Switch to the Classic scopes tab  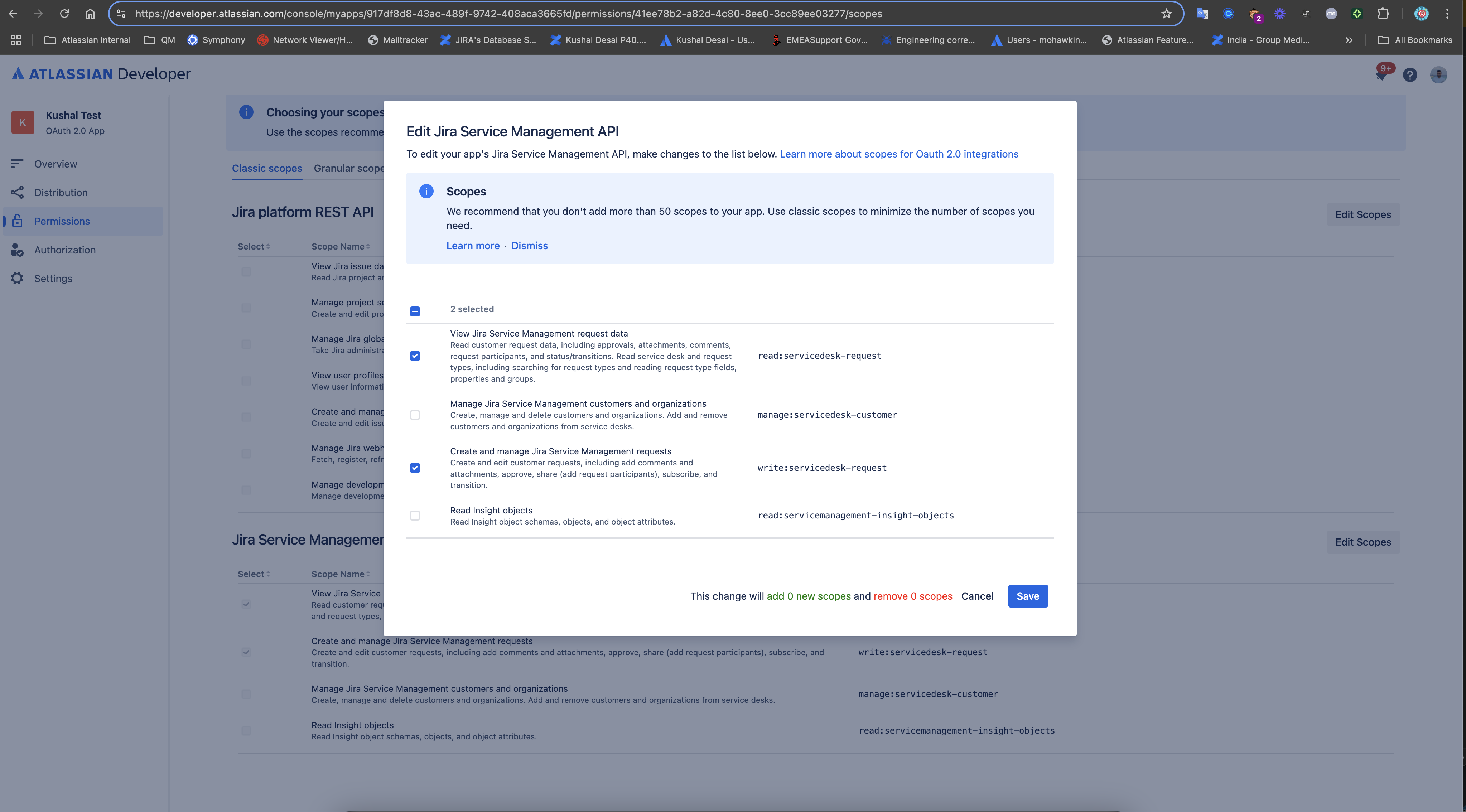click(x=267, y=168)
